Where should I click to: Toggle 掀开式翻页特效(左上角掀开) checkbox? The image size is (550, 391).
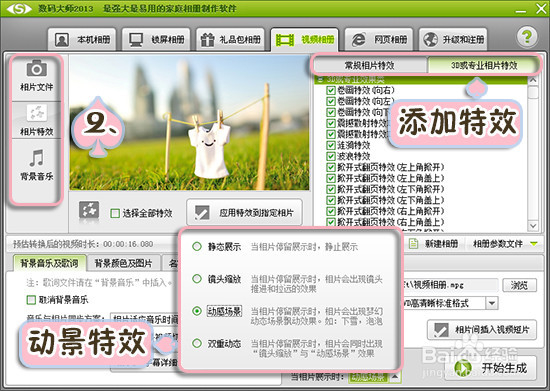(330, 167)
